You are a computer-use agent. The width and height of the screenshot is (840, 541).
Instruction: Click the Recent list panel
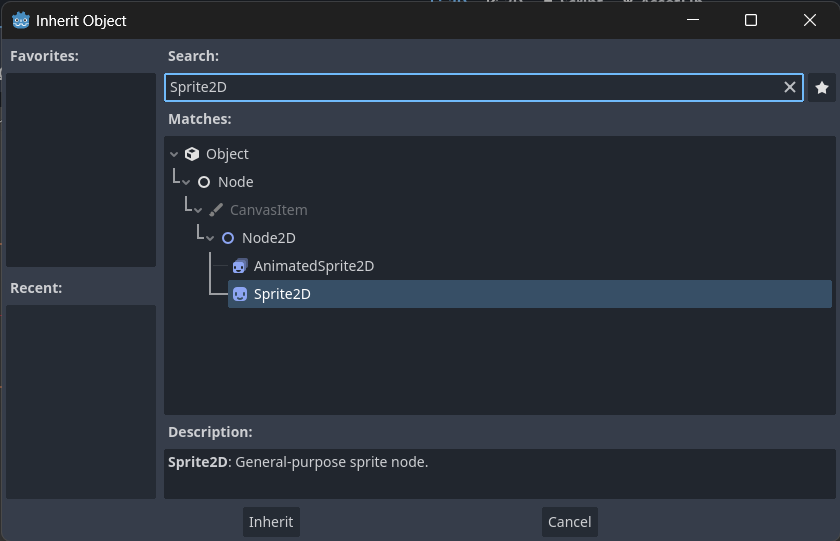click(x=81, y=402)
